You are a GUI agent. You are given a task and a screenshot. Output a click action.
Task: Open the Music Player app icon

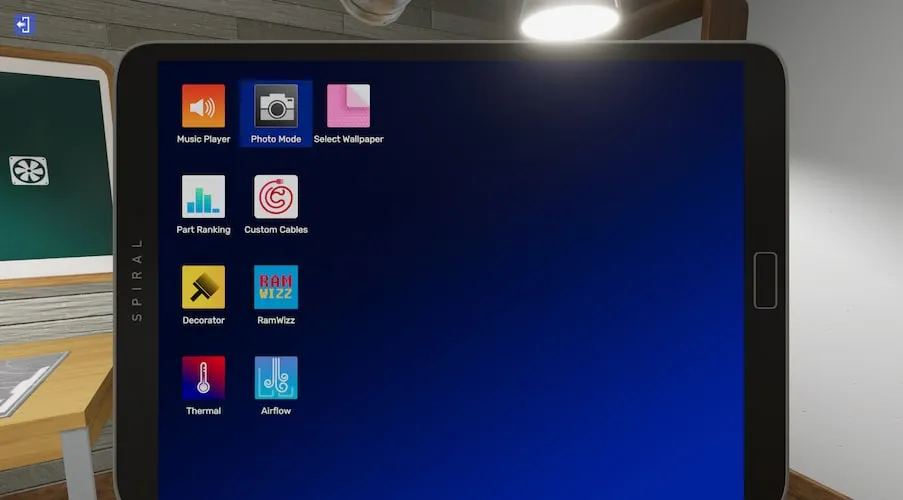click(203, 106)
